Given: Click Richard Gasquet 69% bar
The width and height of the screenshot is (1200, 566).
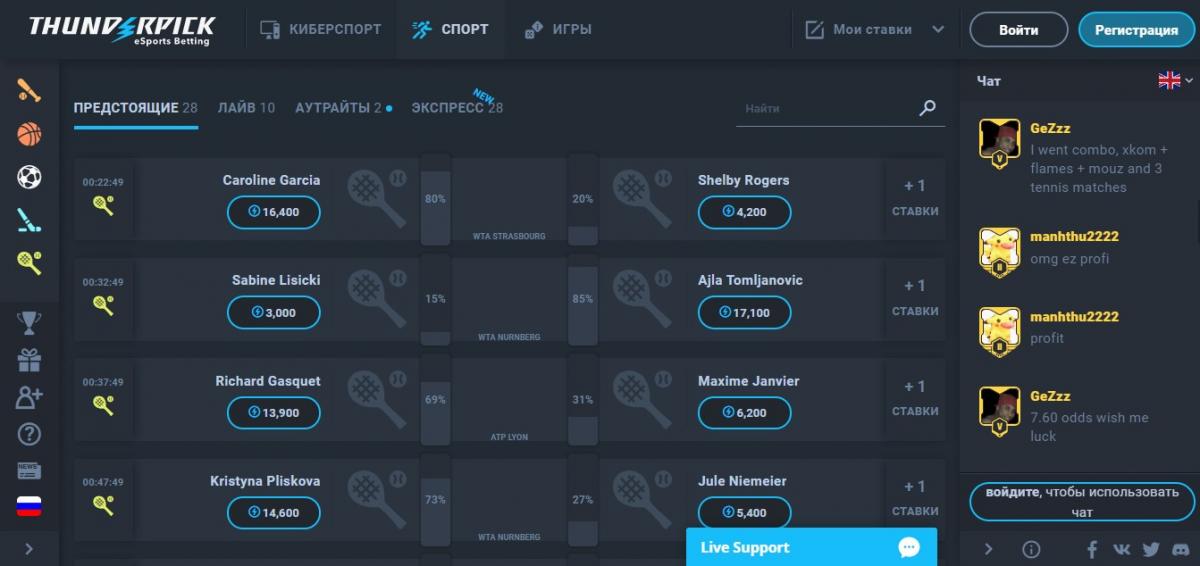Looking at the screenshot, I should pos(435,400).
